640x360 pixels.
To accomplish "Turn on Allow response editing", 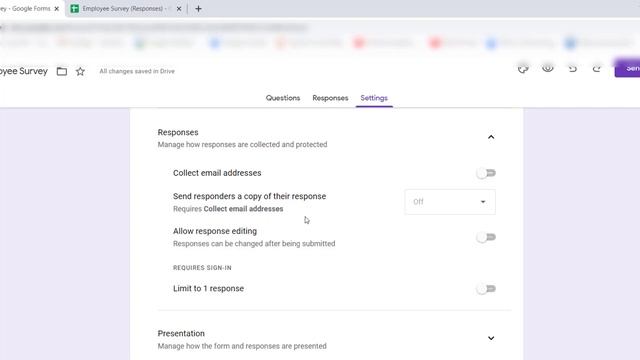I will (486, 237).
